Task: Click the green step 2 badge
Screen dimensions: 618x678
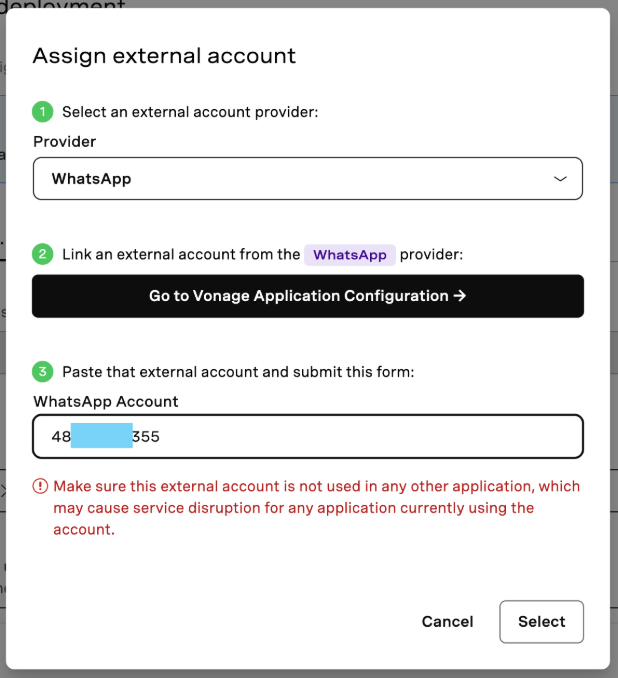Action: [x=42, y=254]
